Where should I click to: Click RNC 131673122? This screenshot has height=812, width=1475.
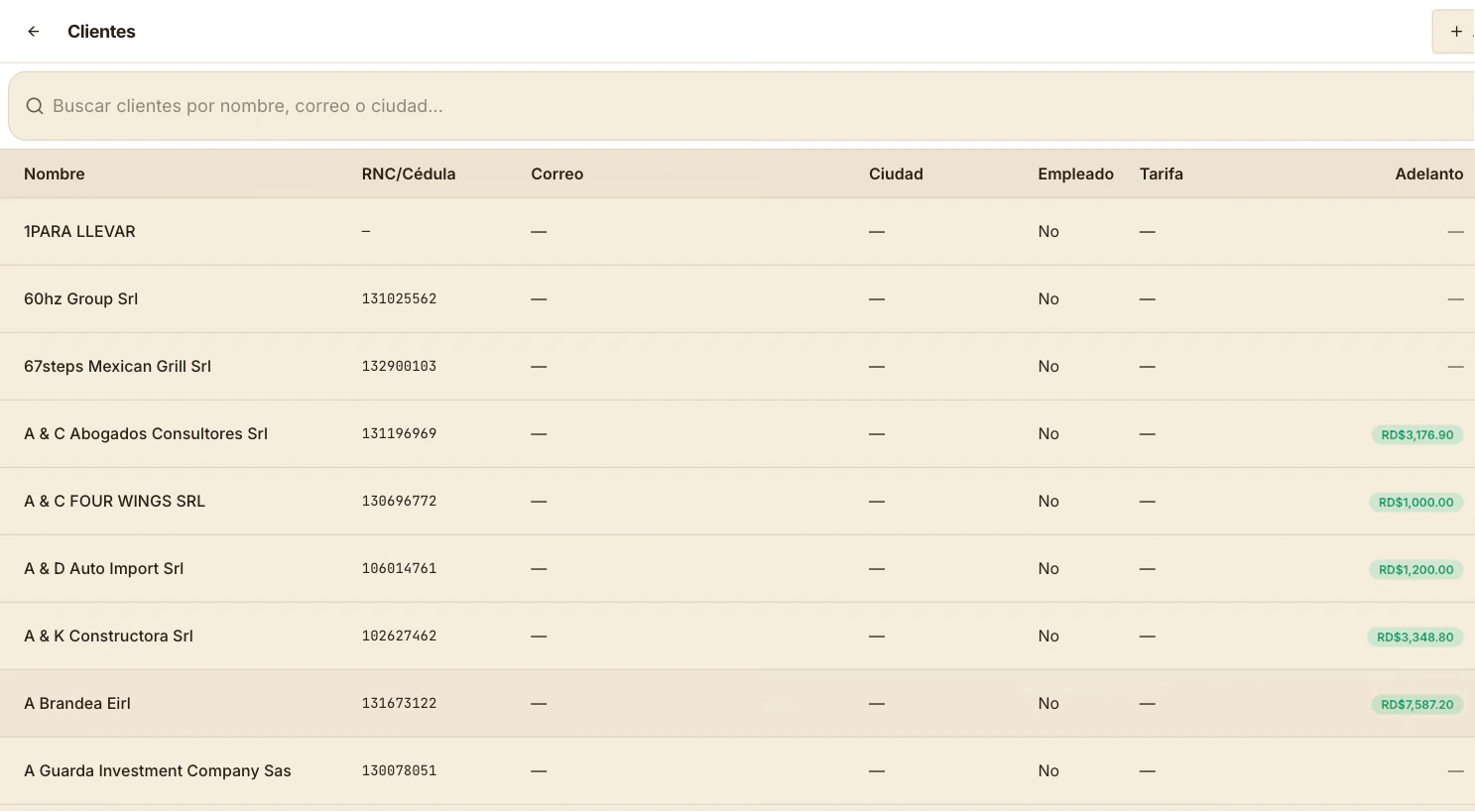point(399,703)
